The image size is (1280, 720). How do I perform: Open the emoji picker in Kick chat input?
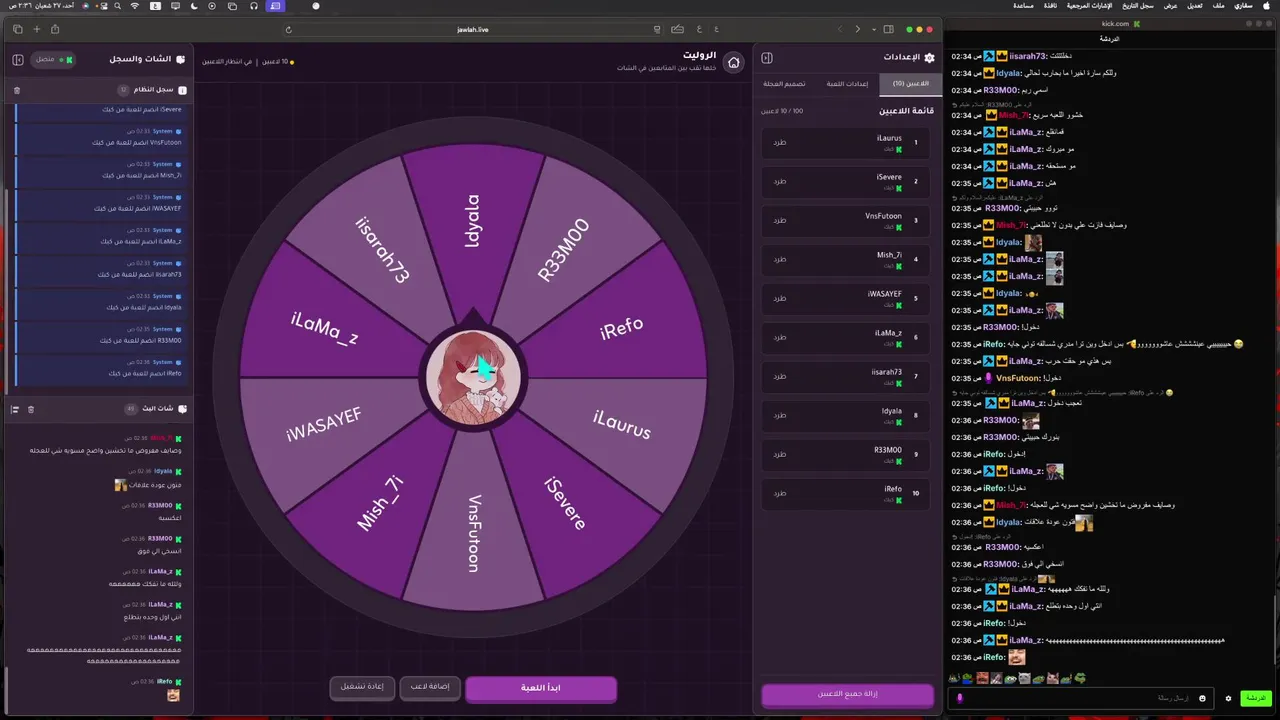point(1202,698)
